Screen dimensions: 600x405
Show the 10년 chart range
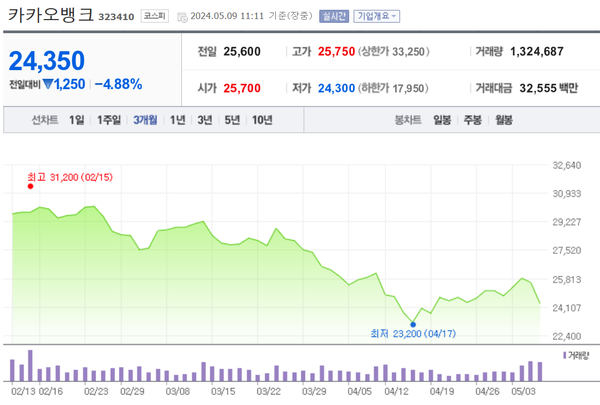point(262,121)
